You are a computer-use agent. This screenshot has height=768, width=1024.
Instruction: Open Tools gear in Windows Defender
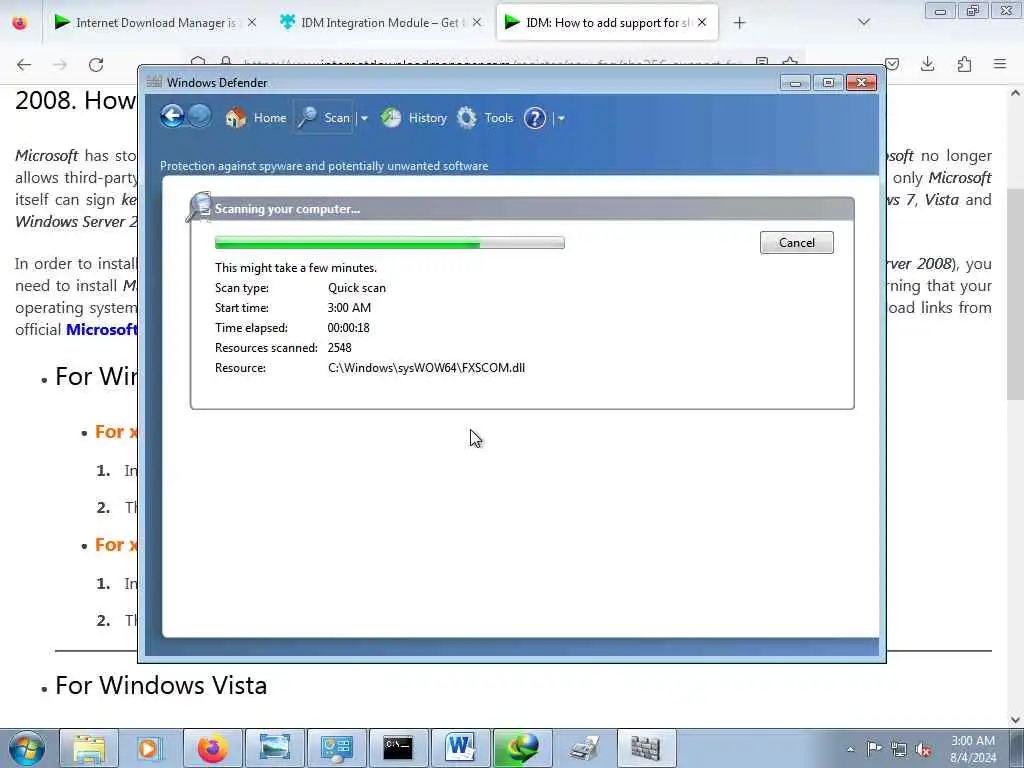coord(485,118)
